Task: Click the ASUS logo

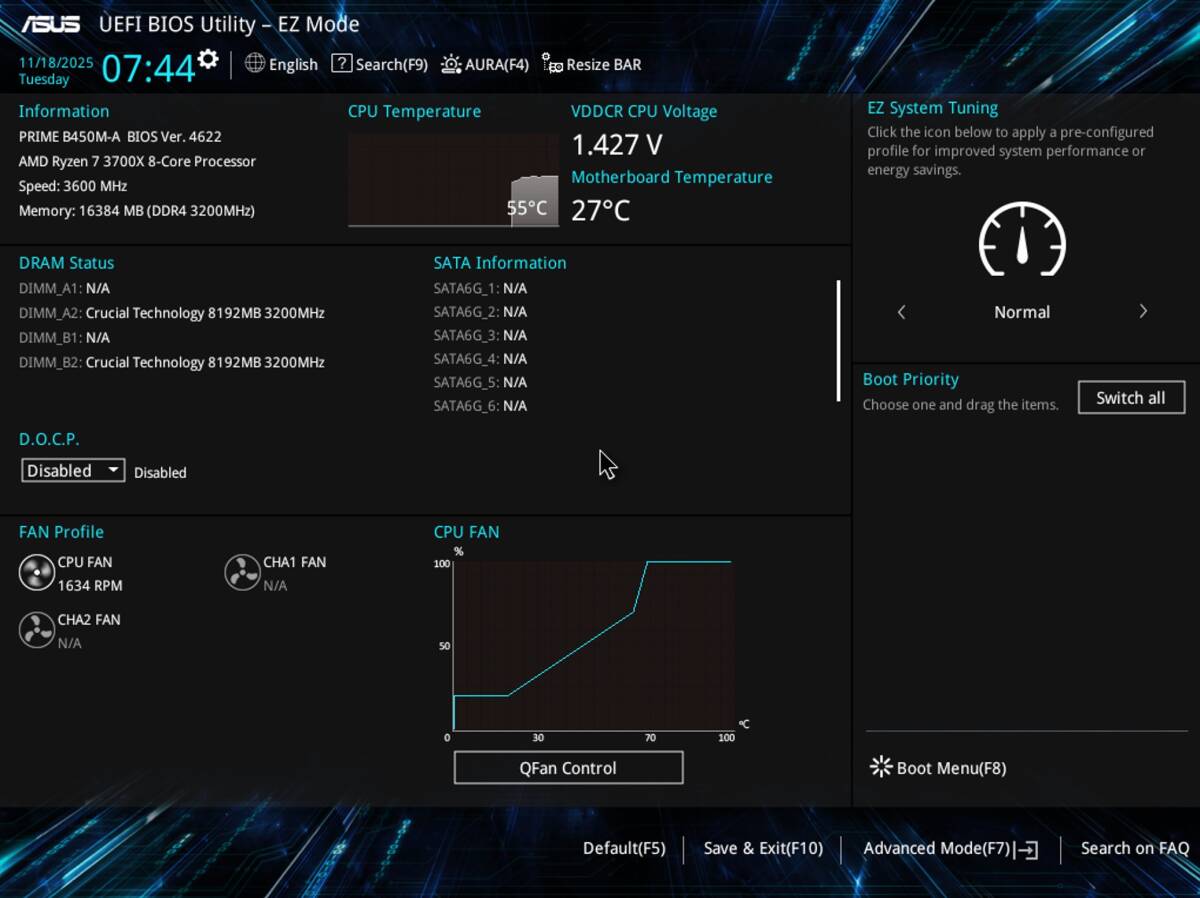Action: pyautogui.click(x=52, y=24)
